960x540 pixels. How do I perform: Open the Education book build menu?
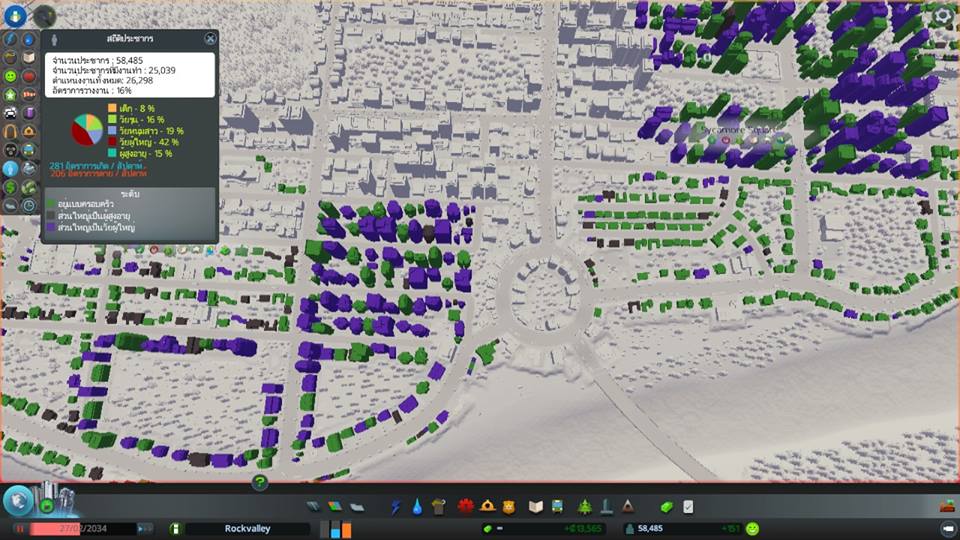click(x=536, y=506)
